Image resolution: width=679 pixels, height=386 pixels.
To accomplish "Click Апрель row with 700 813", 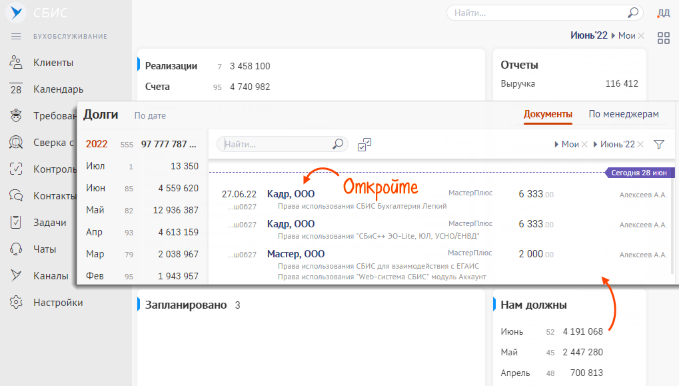I will pos(552,373).
